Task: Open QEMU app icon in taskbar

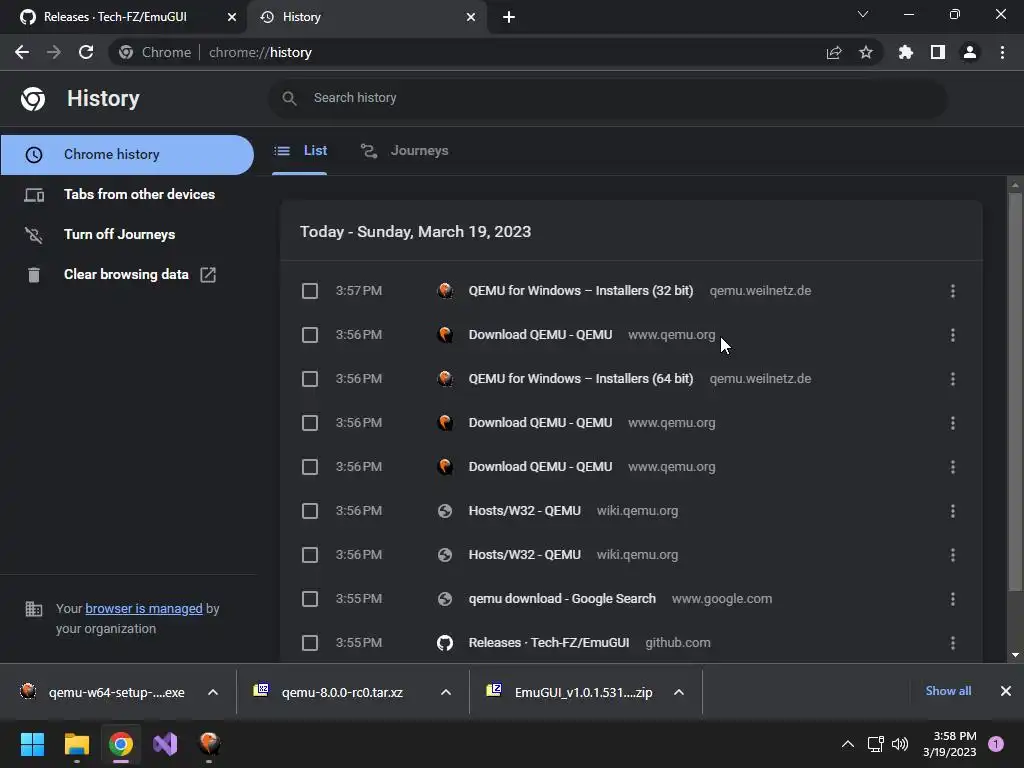Action: (209, 744)
